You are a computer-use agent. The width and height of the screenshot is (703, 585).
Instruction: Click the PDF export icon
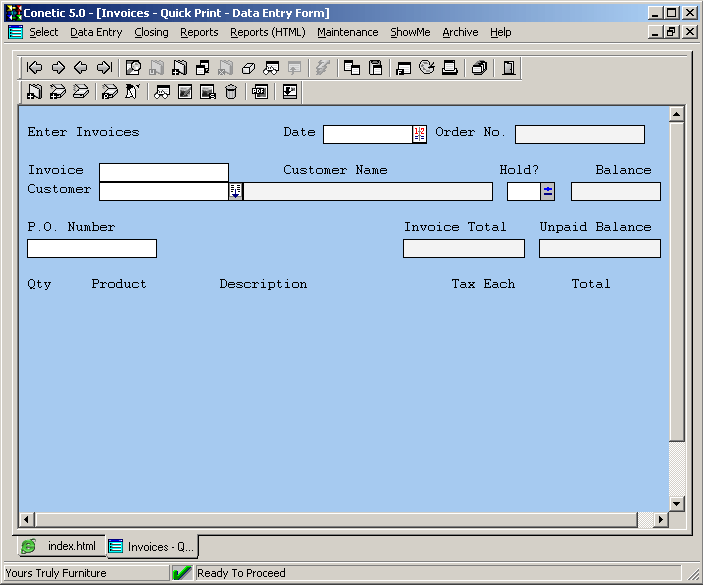point(260,92)
